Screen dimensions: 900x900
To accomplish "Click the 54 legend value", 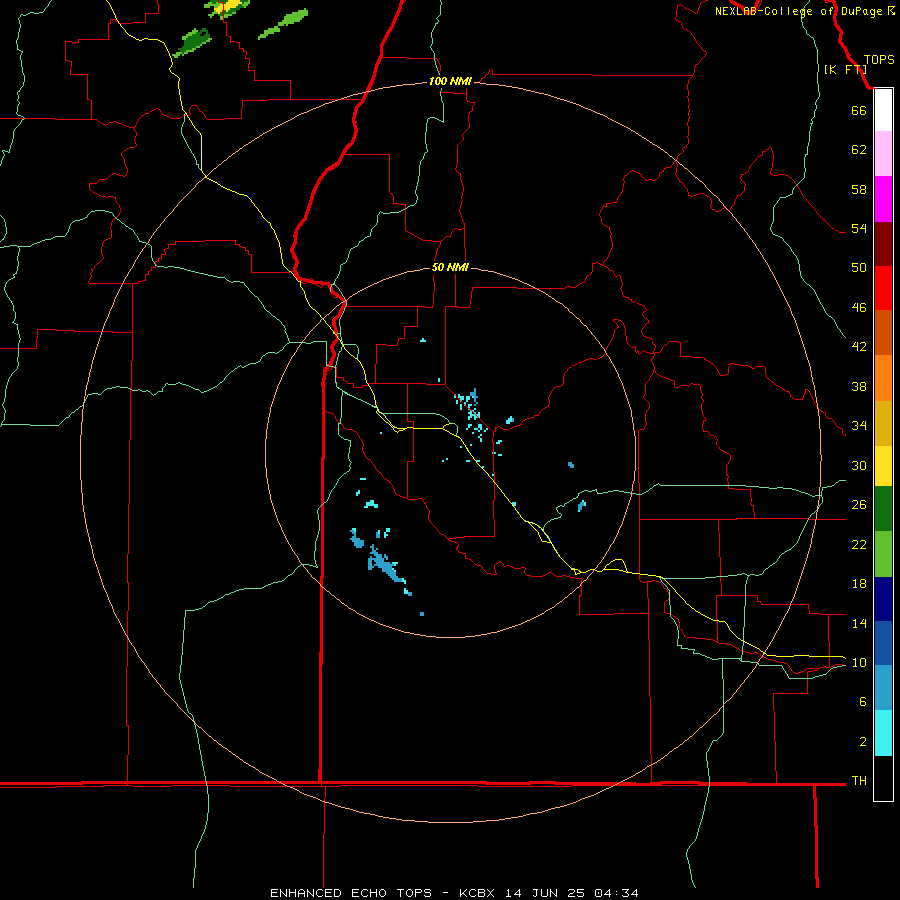I will [859, 228].
